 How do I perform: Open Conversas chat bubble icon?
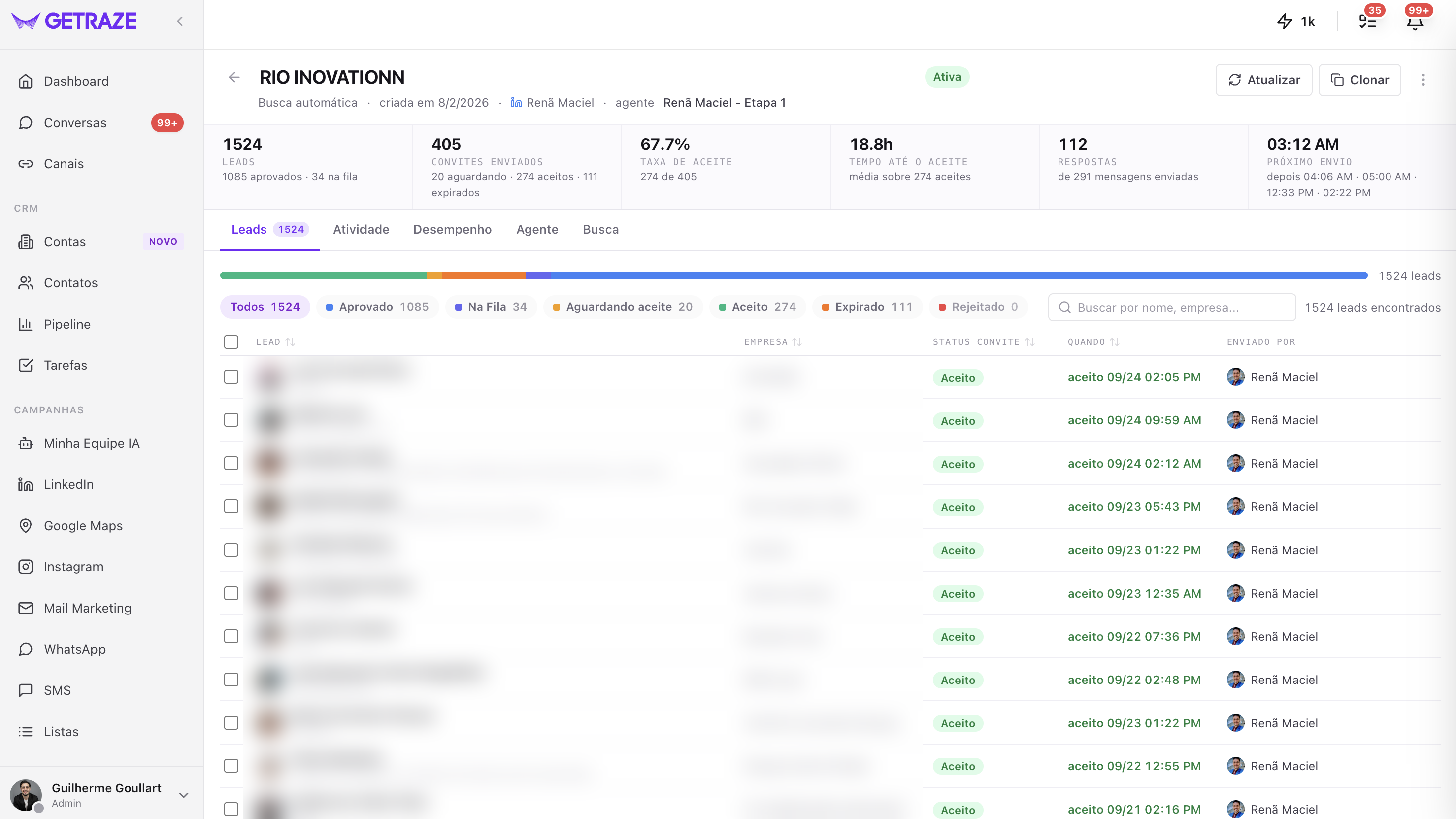25,123
